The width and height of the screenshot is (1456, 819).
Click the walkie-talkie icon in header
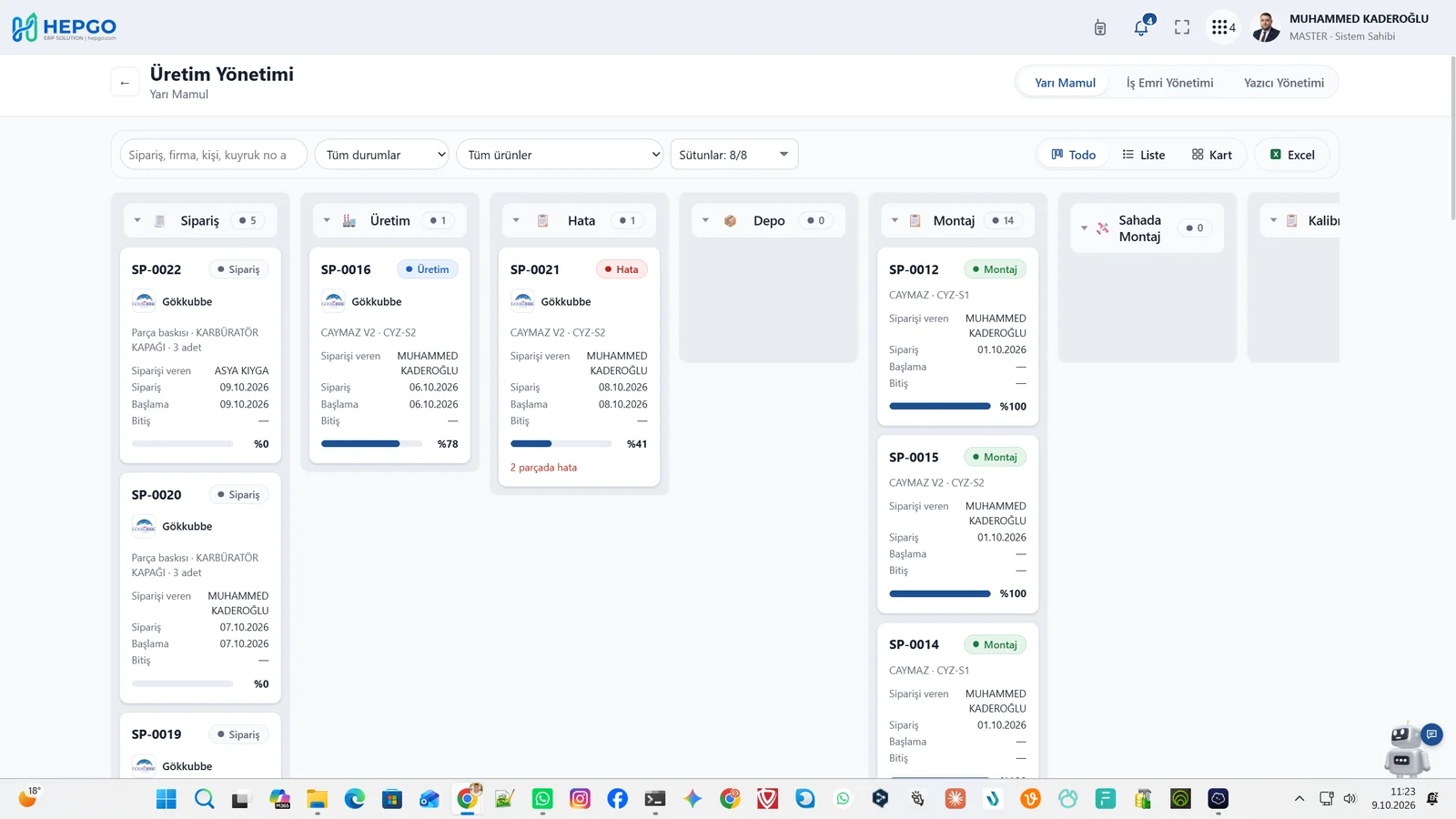[1100, 27]
